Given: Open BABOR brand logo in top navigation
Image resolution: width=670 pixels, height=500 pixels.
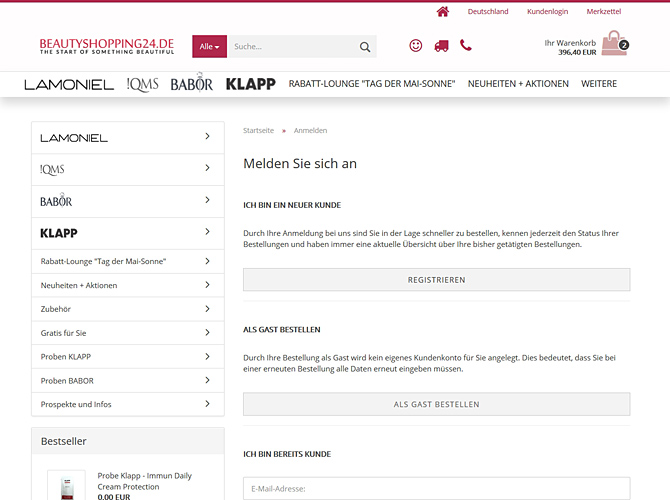Looking at the screenshot, I should (191, 83).
